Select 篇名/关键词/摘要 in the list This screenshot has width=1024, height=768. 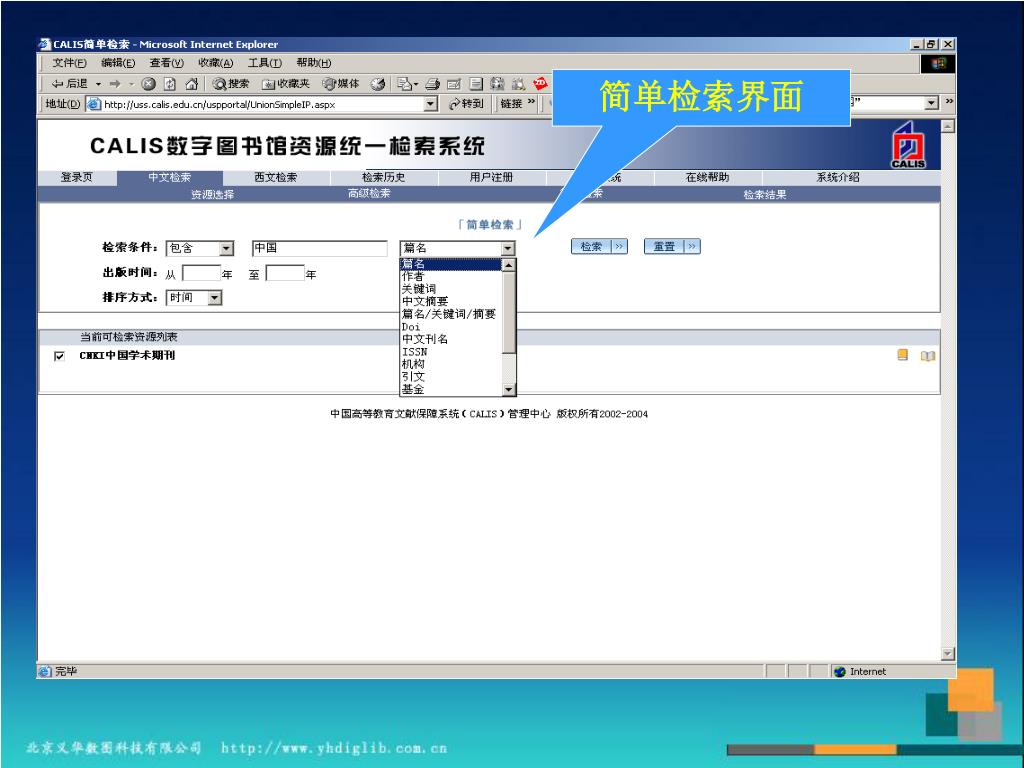point(451,314)
